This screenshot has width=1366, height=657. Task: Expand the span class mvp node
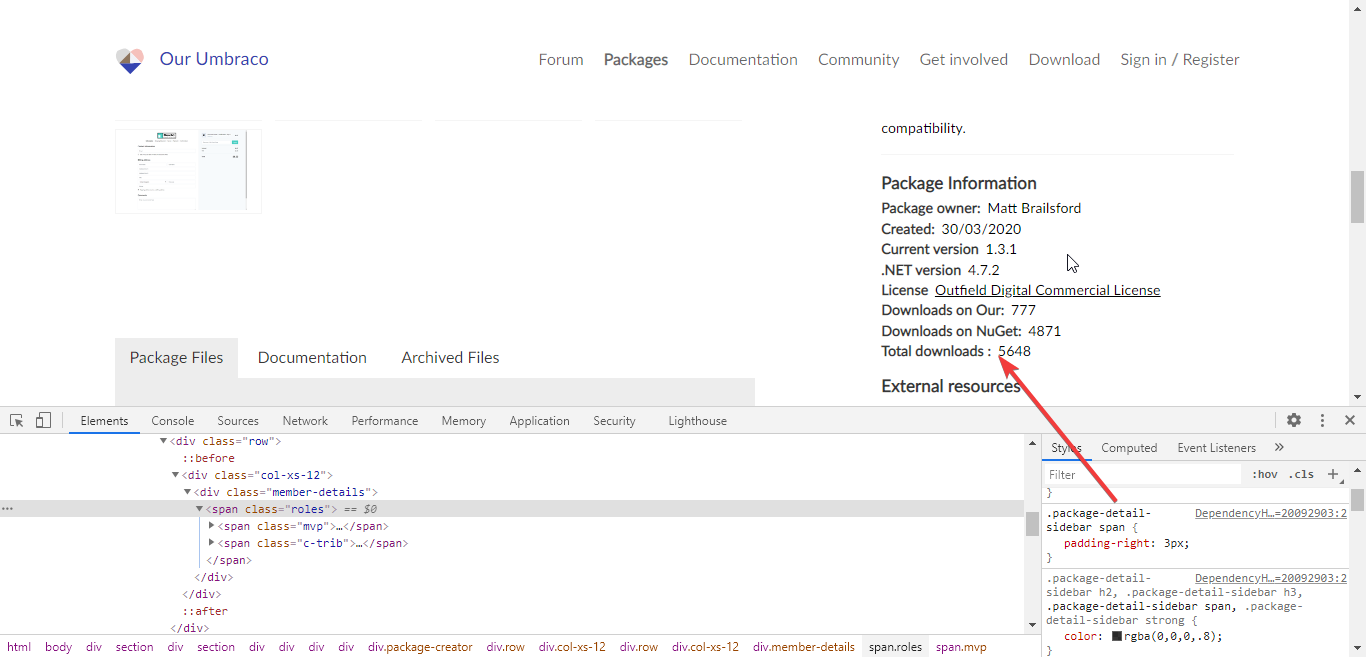coord(211,525)
